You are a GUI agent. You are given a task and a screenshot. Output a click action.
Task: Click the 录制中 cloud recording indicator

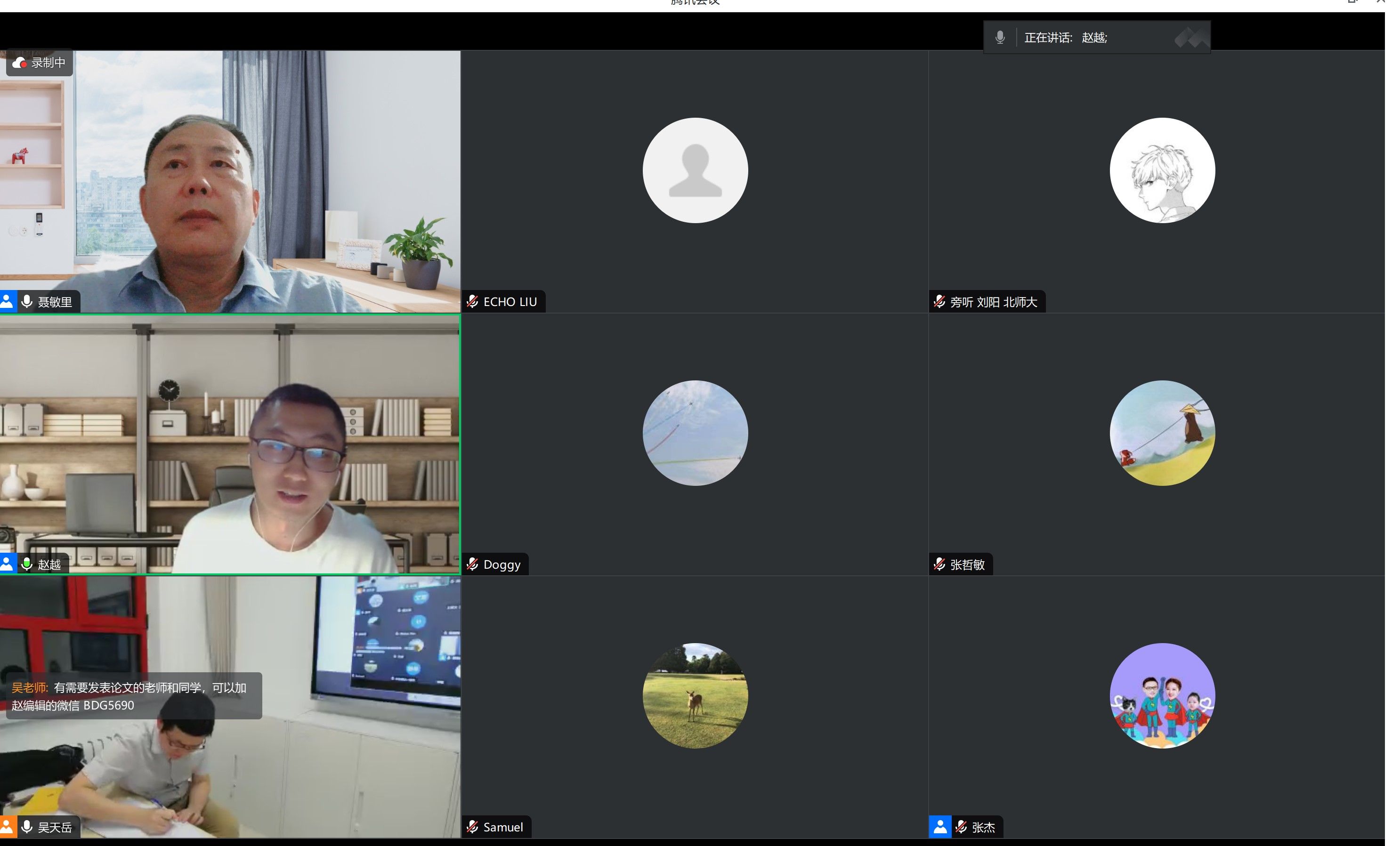point(39,63)
